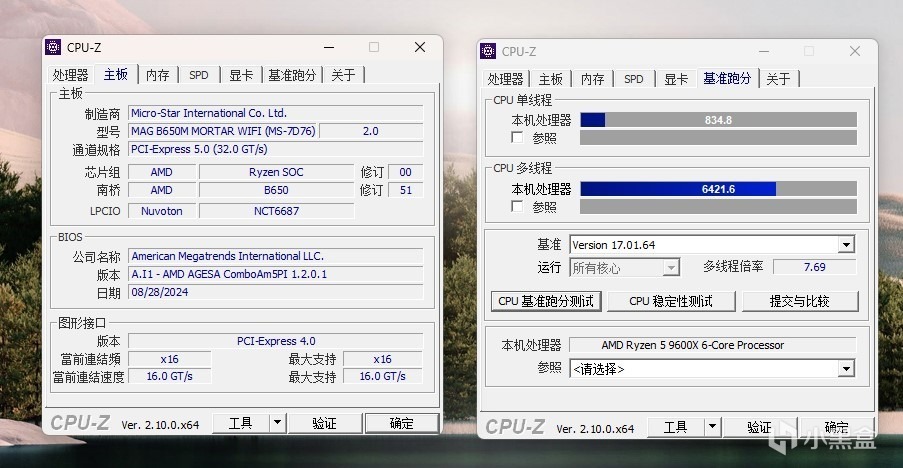Expand the 工具 arrow in left window
Viewport: 903px width, 468px height.
277,423
